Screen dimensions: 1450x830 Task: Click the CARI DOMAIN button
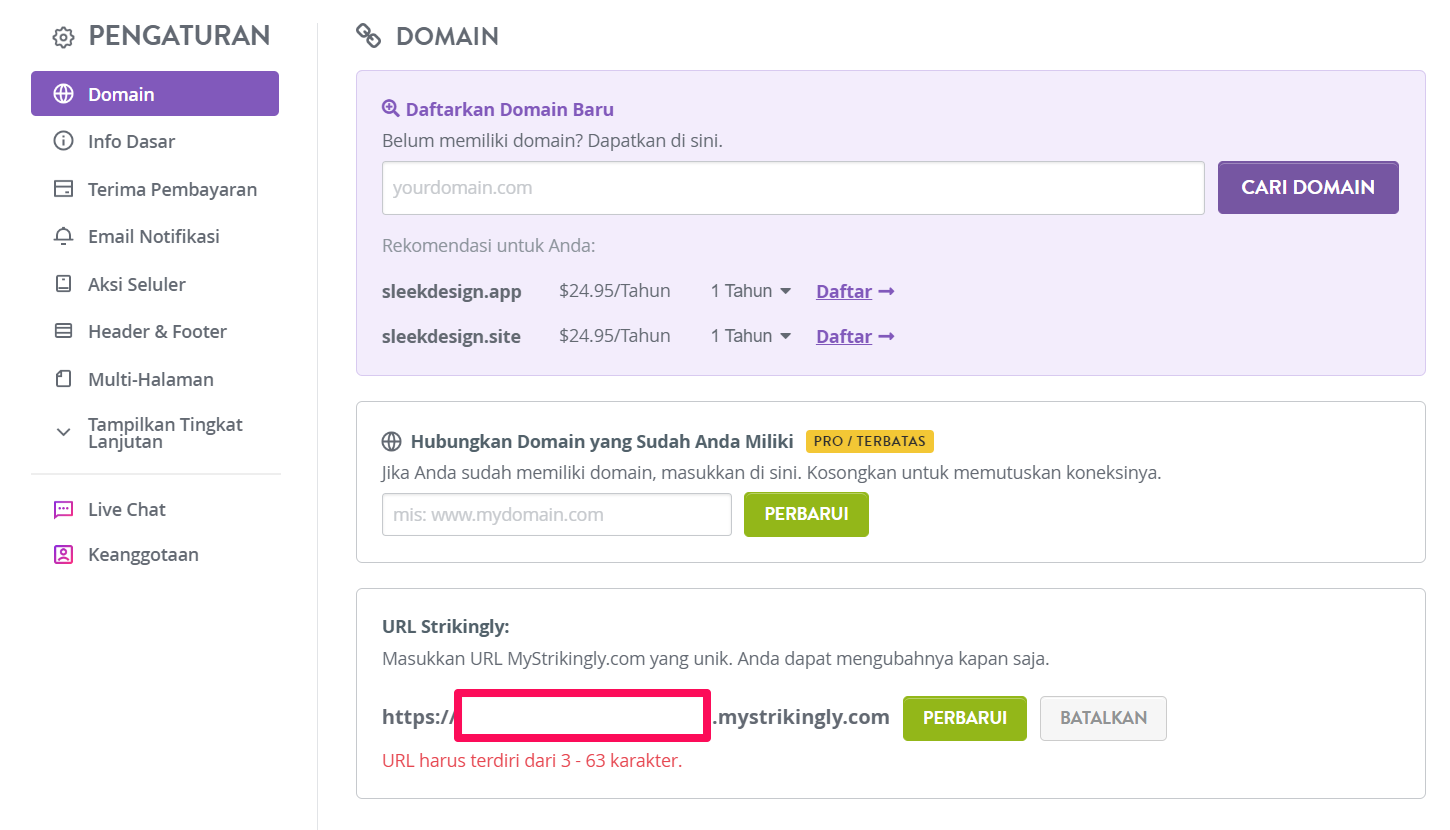click(1308, 187)
